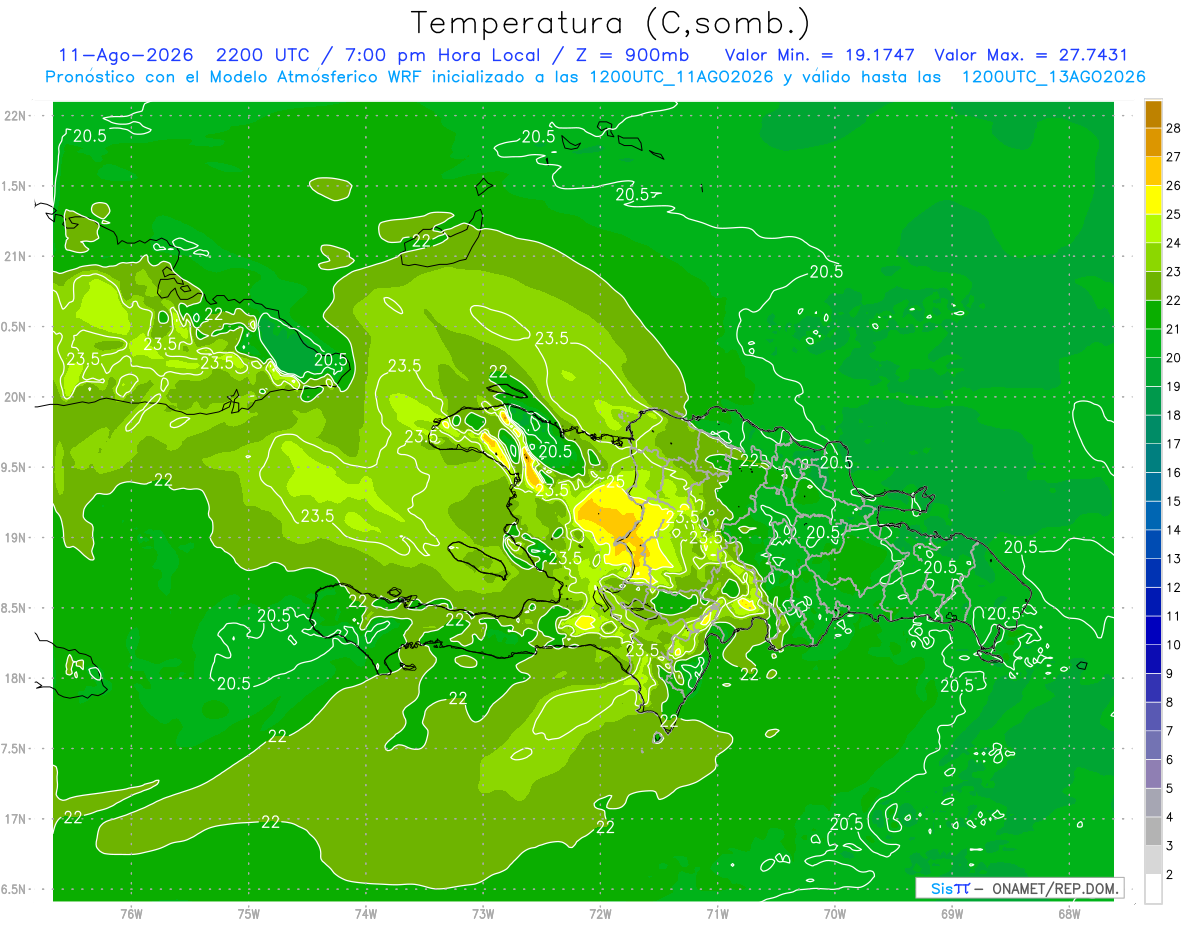Click the '74W' longitude axis label
Image resolution: width=1200 pixels, height=927 pixels.
(x=366, y=914)
